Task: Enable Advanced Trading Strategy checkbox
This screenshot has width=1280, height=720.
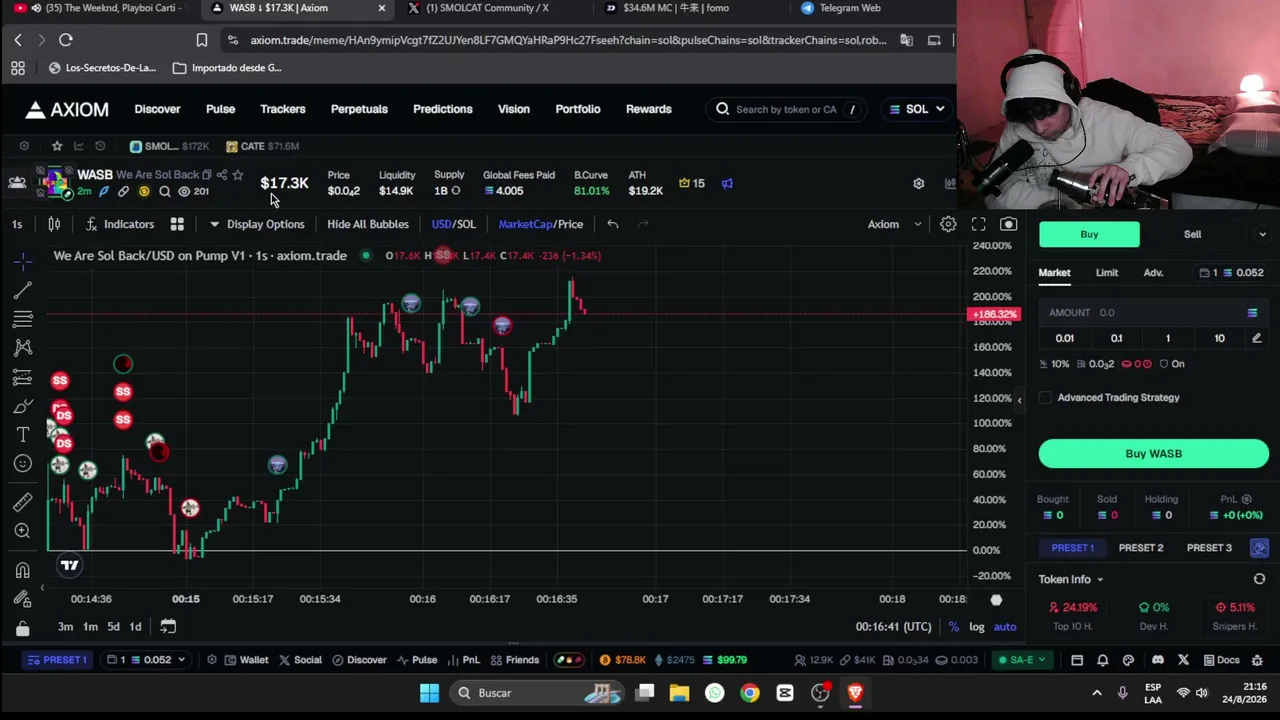Action: pos(1045,398)
